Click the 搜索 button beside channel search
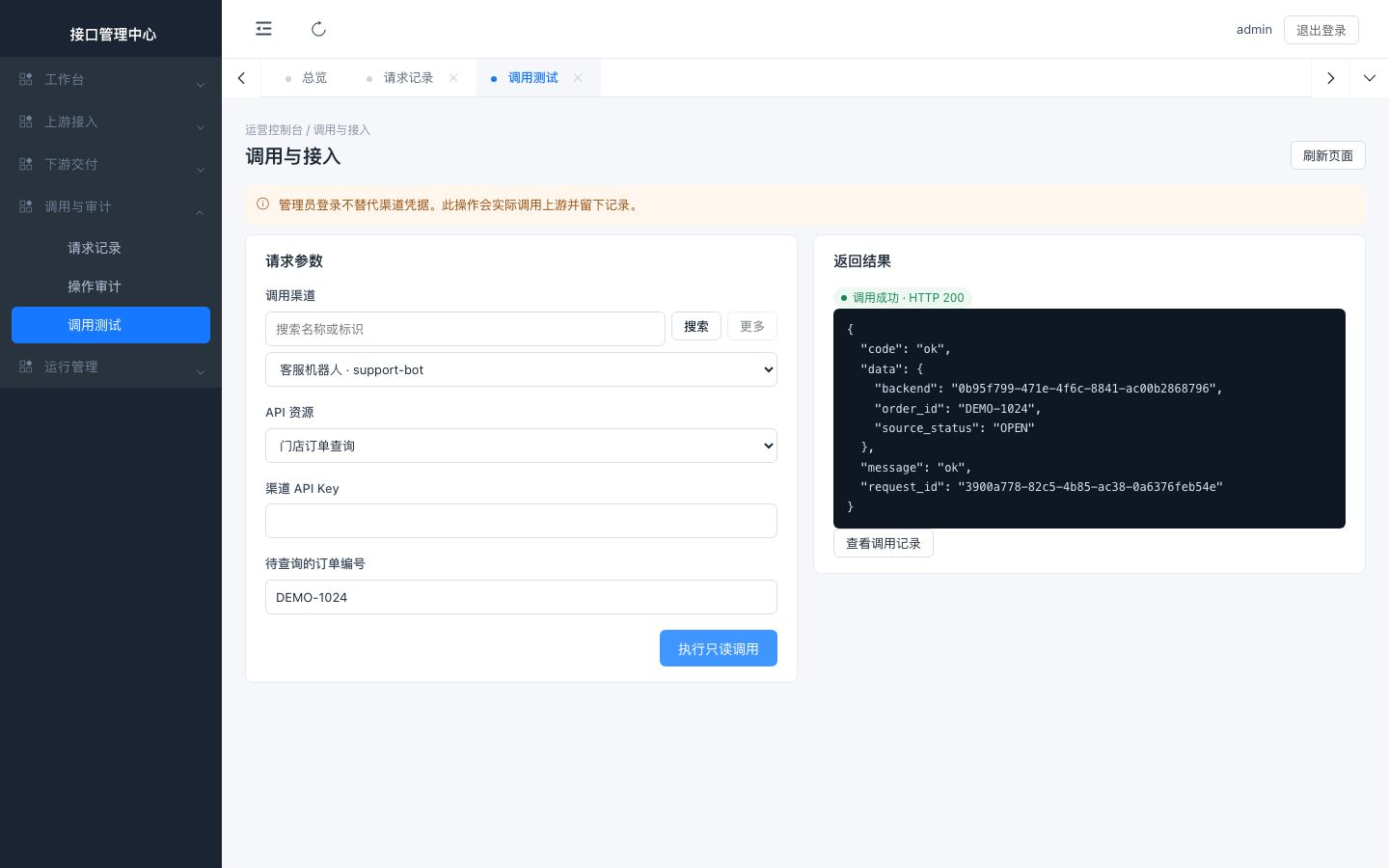This screenshot has height=868, width=1389. pyautogui.click(x=696, y=326)
